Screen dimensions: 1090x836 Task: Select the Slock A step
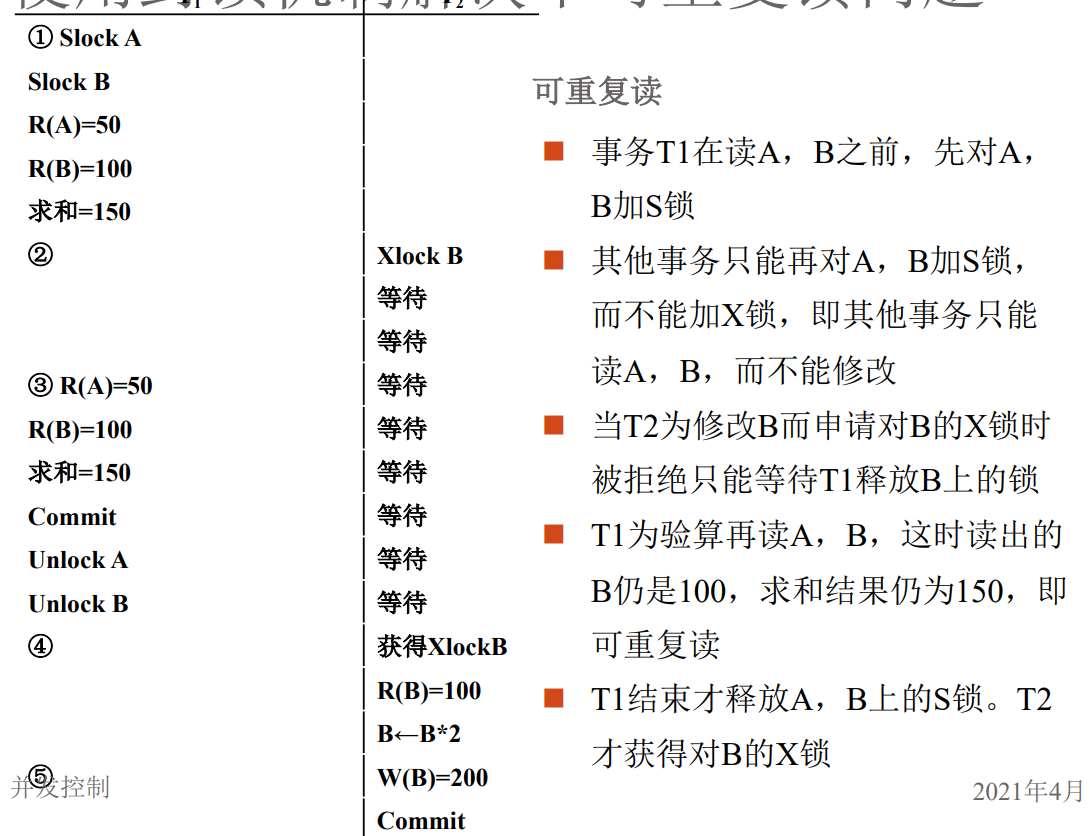pyautogui.click(x=100, y=39)
